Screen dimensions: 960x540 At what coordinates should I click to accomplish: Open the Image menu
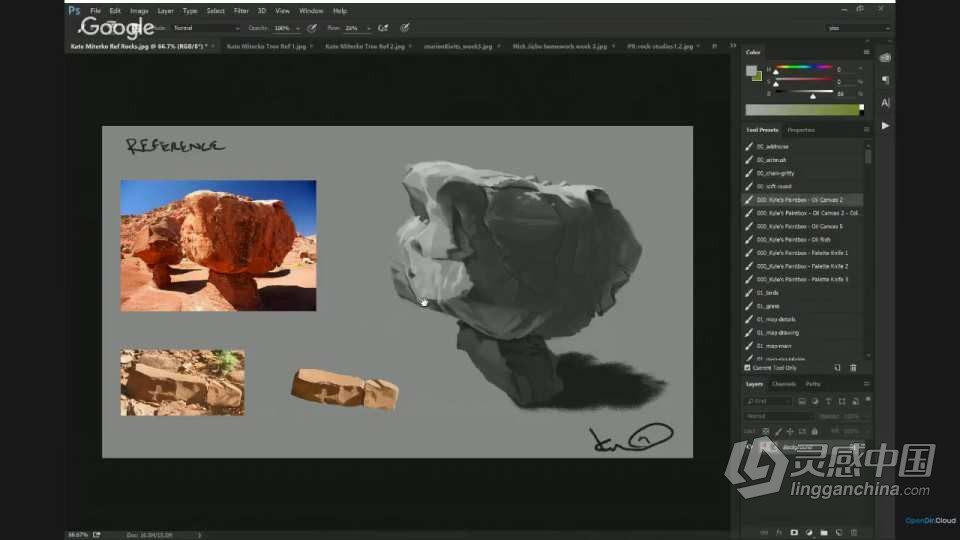pos(139,11)
